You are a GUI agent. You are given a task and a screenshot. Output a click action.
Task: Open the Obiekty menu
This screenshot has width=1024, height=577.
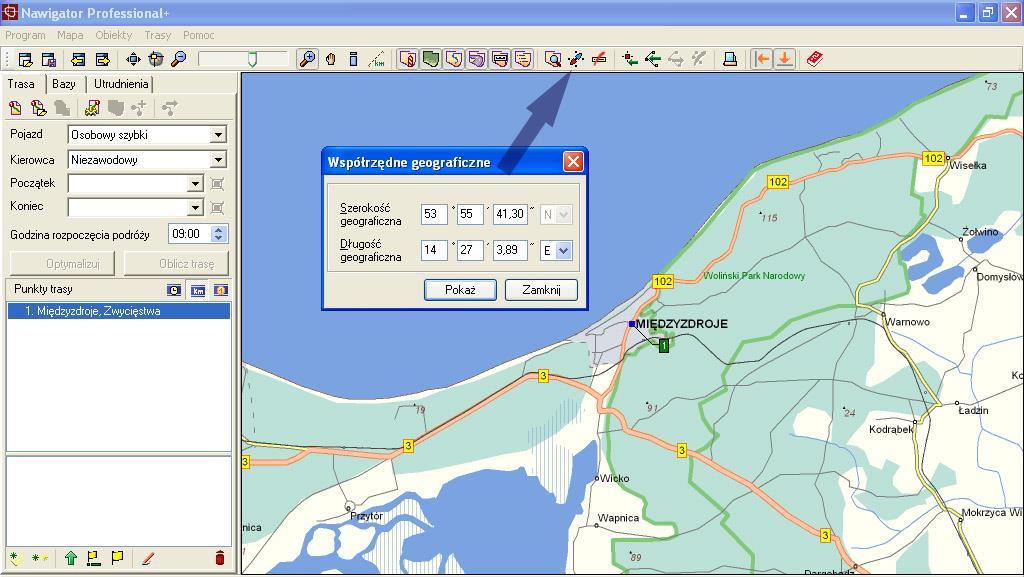(x=114, y=35)
